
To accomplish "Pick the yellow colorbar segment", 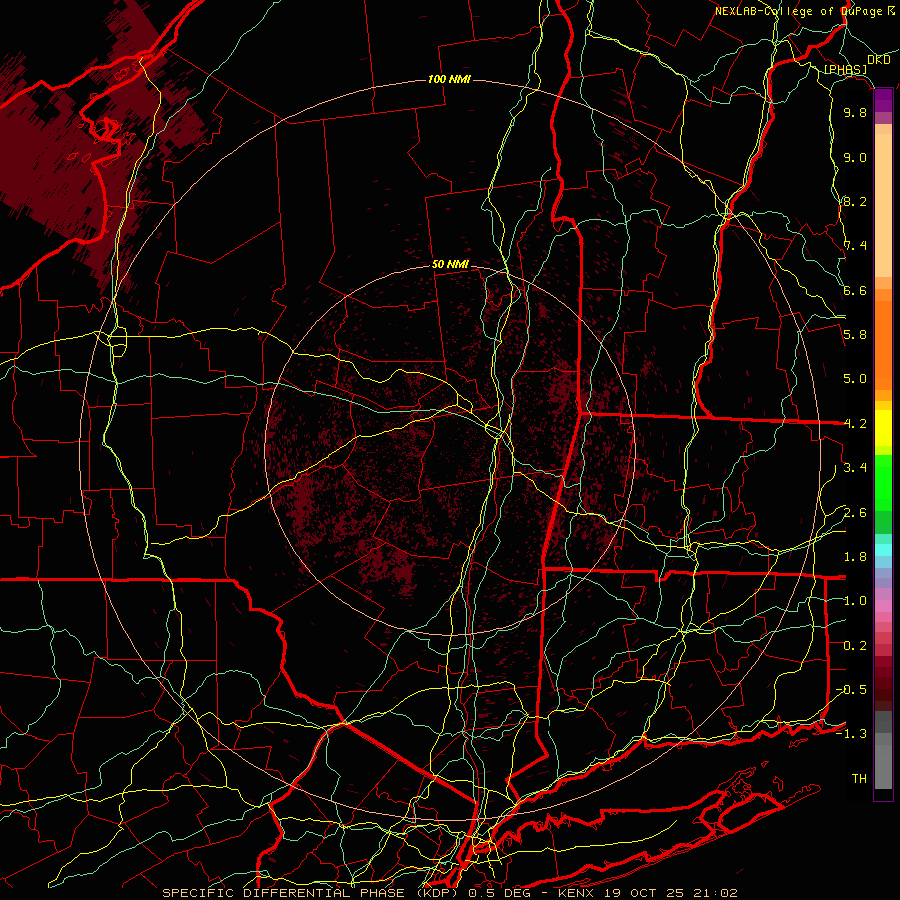I will click(x=883, y=428).
